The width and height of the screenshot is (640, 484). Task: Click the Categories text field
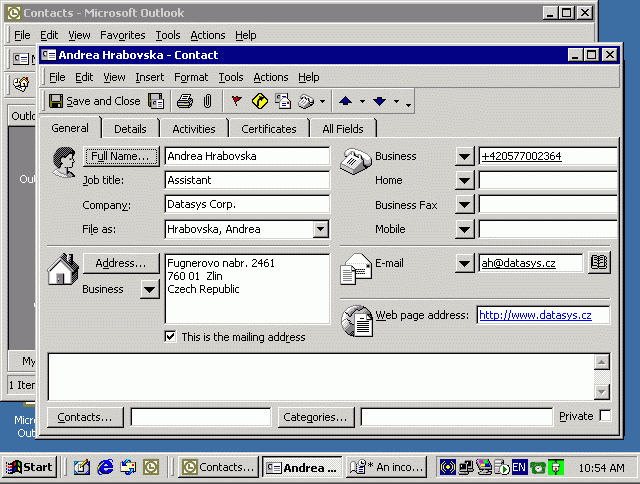pos(456,417)
